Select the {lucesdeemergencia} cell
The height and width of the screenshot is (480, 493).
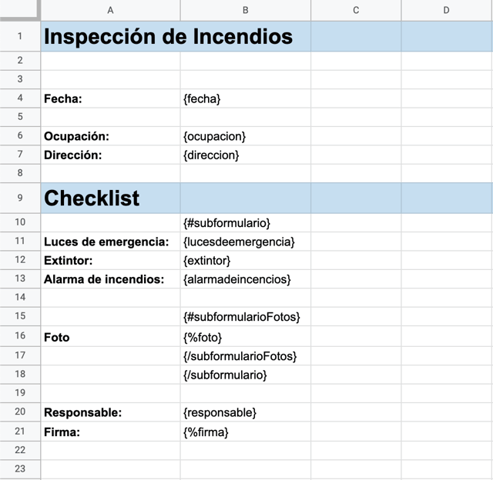click(x=245, y=242)
